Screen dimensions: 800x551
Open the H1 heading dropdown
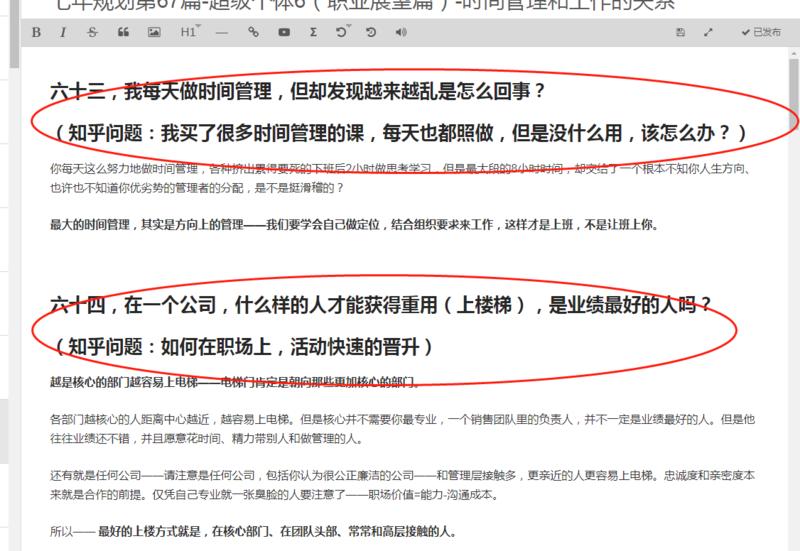click(190, 32)
